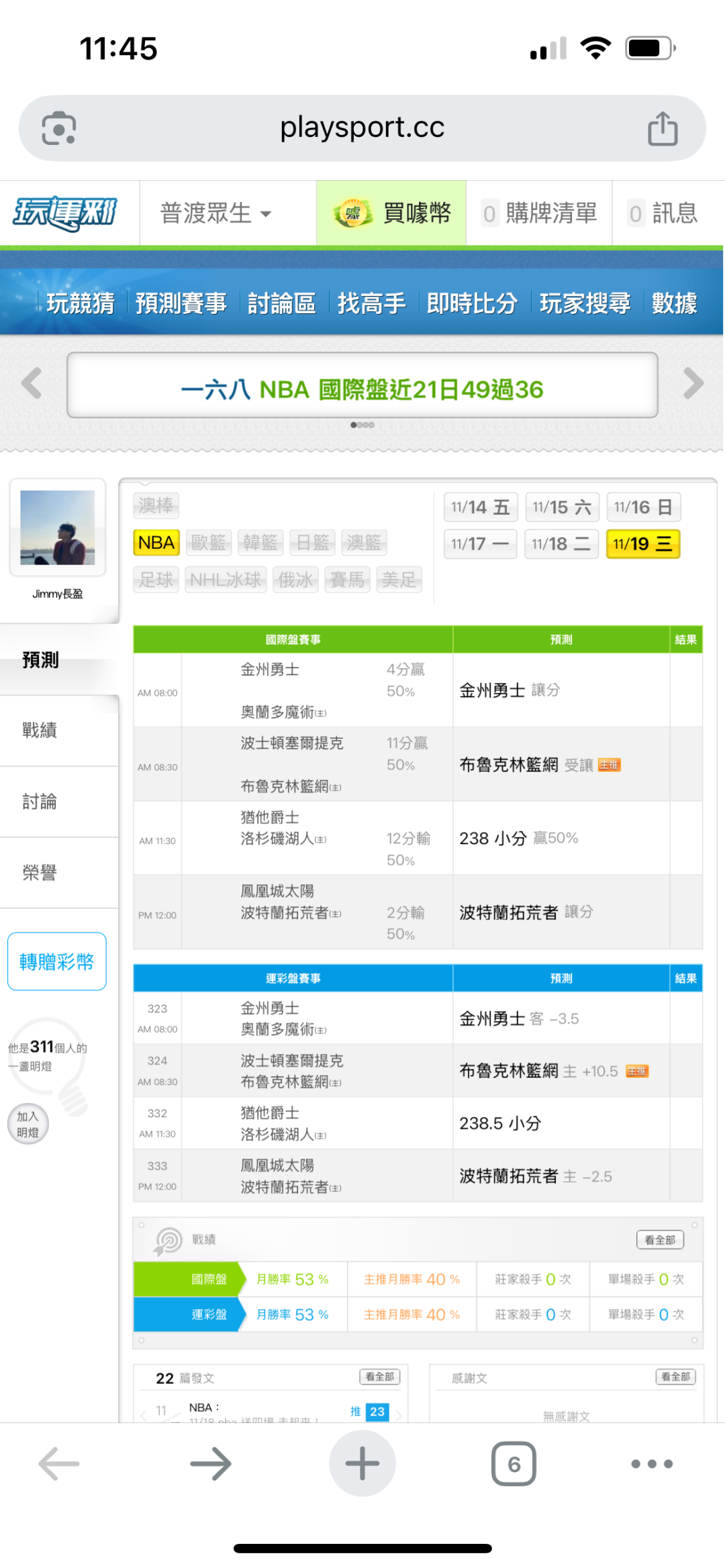Open a new tab with plus button

(362, 1463)
